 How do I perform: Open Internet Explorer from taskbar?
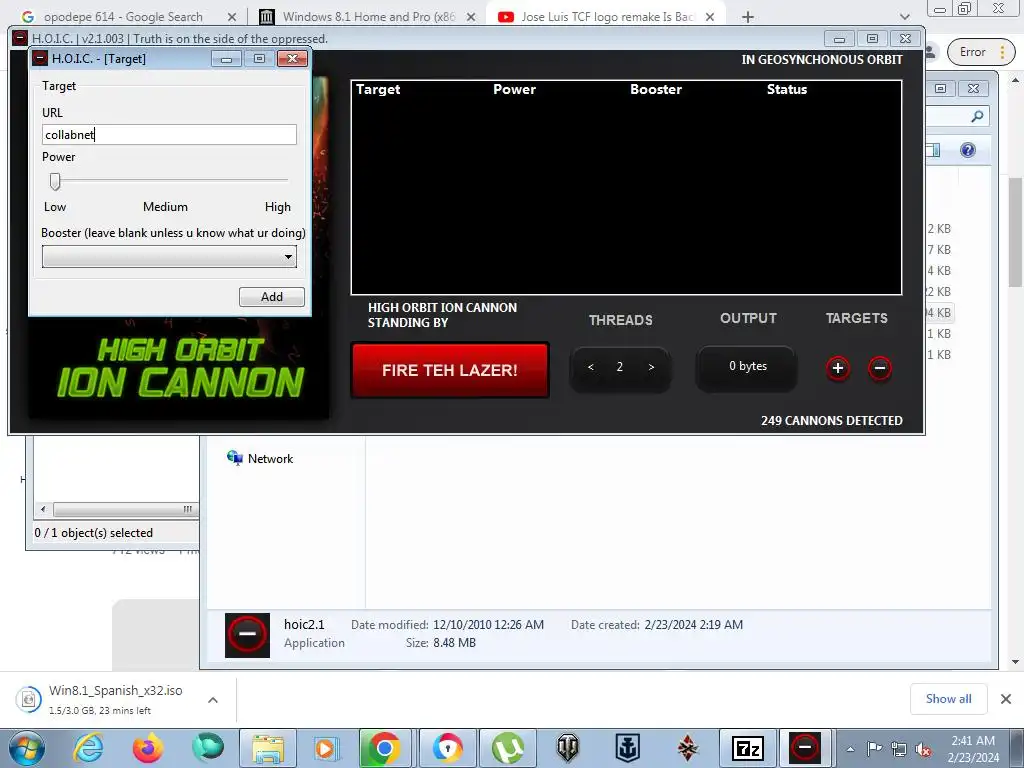(x=88, y=748)
